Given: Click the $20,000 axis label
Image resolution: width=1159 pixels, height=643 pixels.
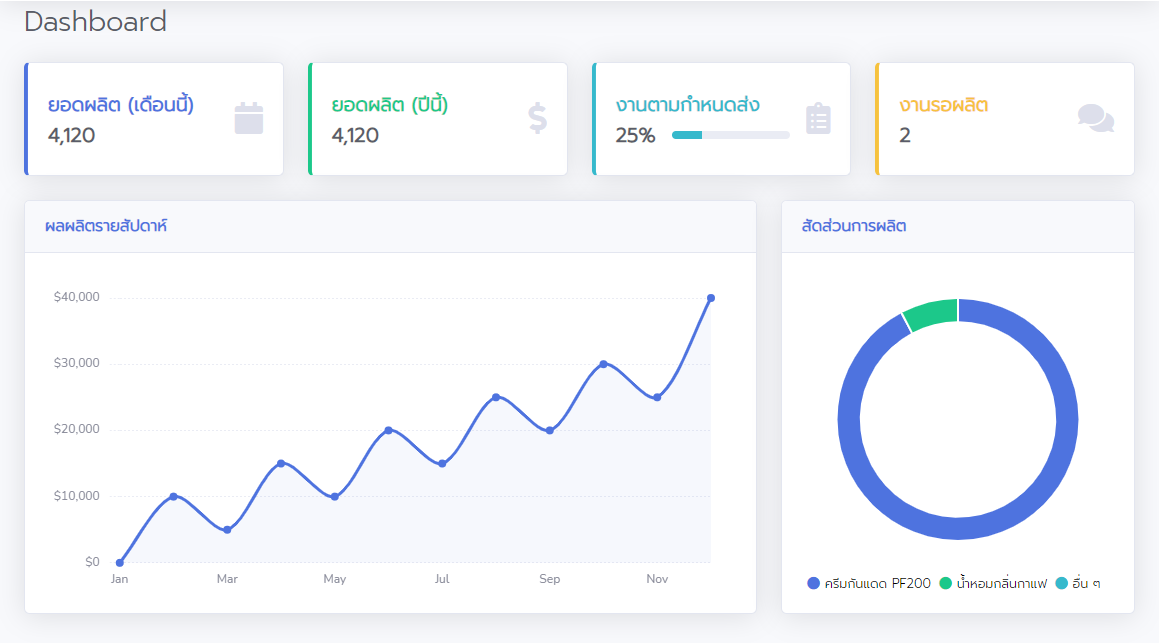Looking at the screenshot, I should [77, 429].
